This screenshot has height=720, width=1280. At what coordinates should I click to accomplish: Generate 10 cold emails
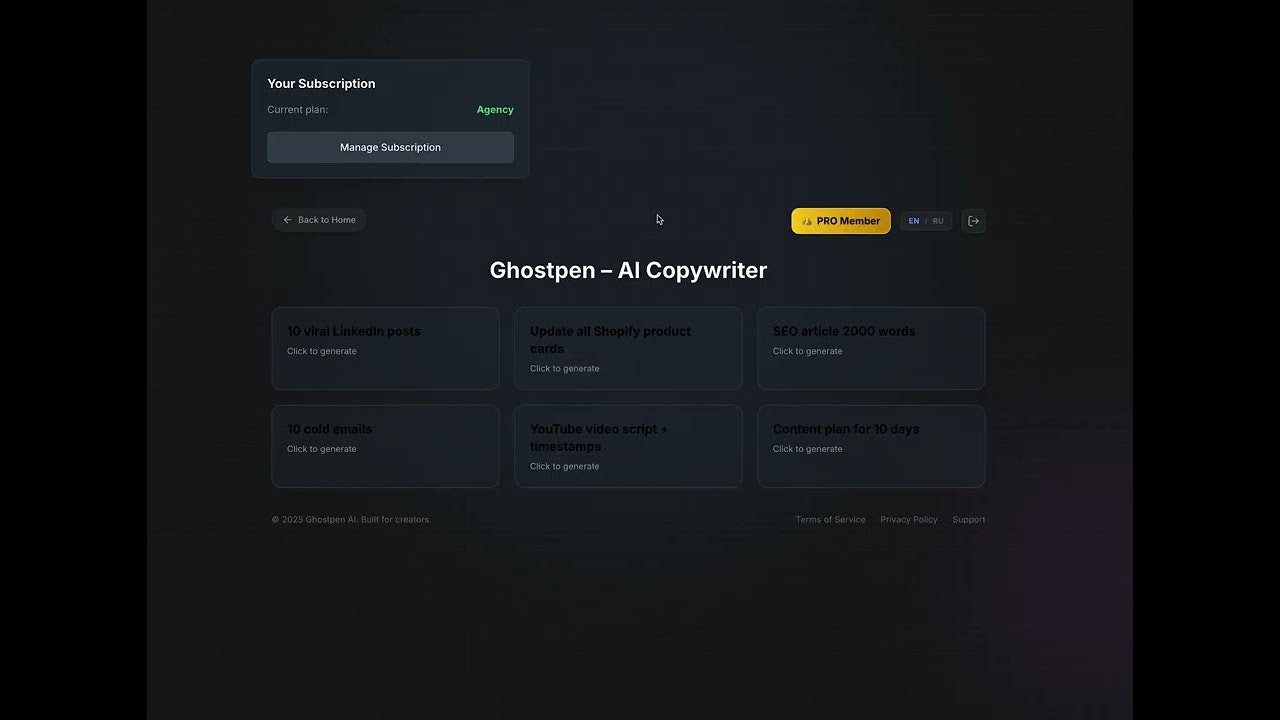pyautogui.click(x=385, y=446)
